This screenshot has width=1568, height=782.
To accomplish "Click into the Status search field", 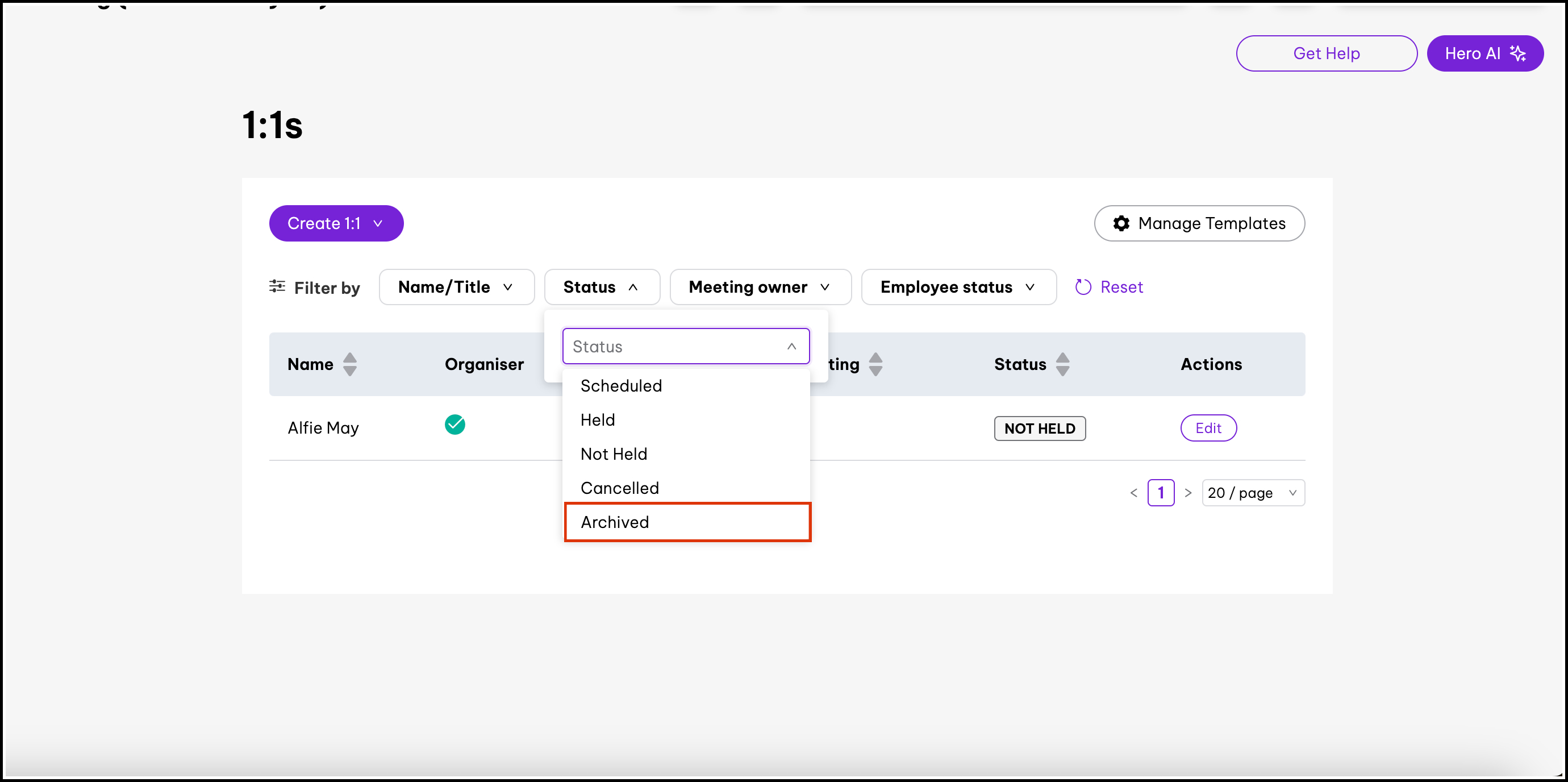I will pos(675,347).
